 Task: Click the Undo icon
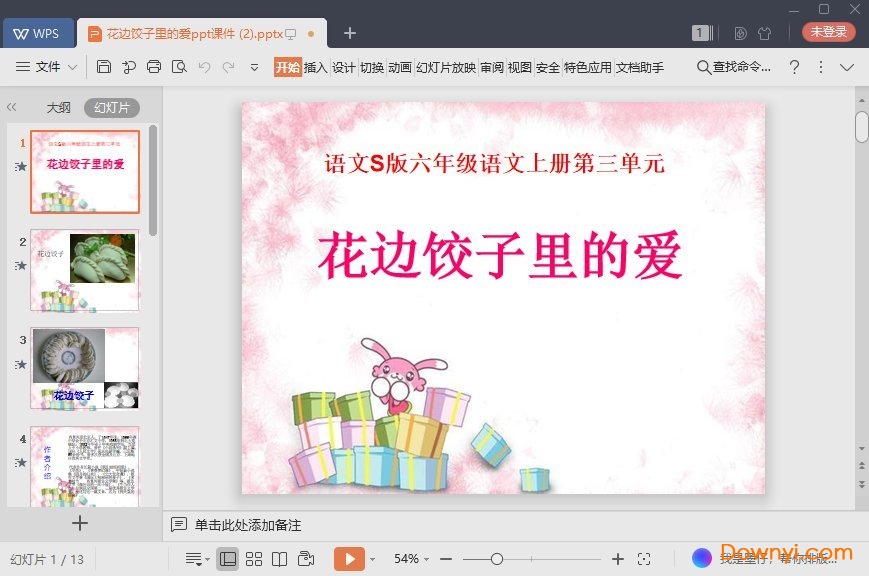tap(204, 66)
